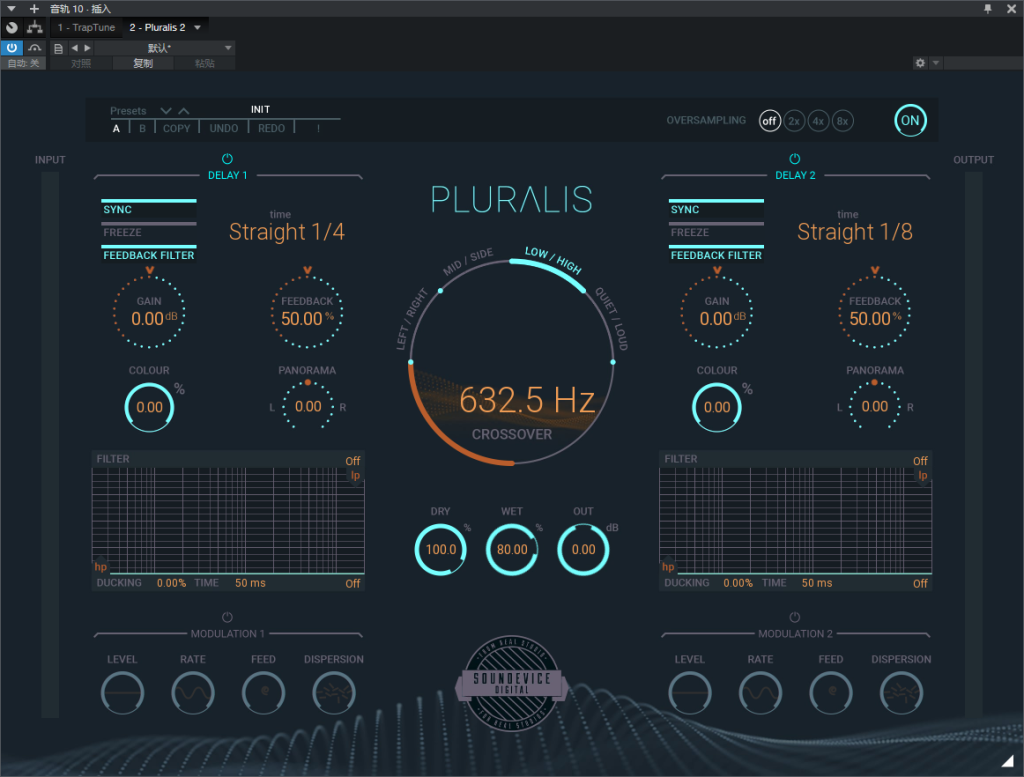Viewport: 1024px width, 777px height.
Task: Select QUIET / LOUD split mode
Action: [x=612, y=319]
